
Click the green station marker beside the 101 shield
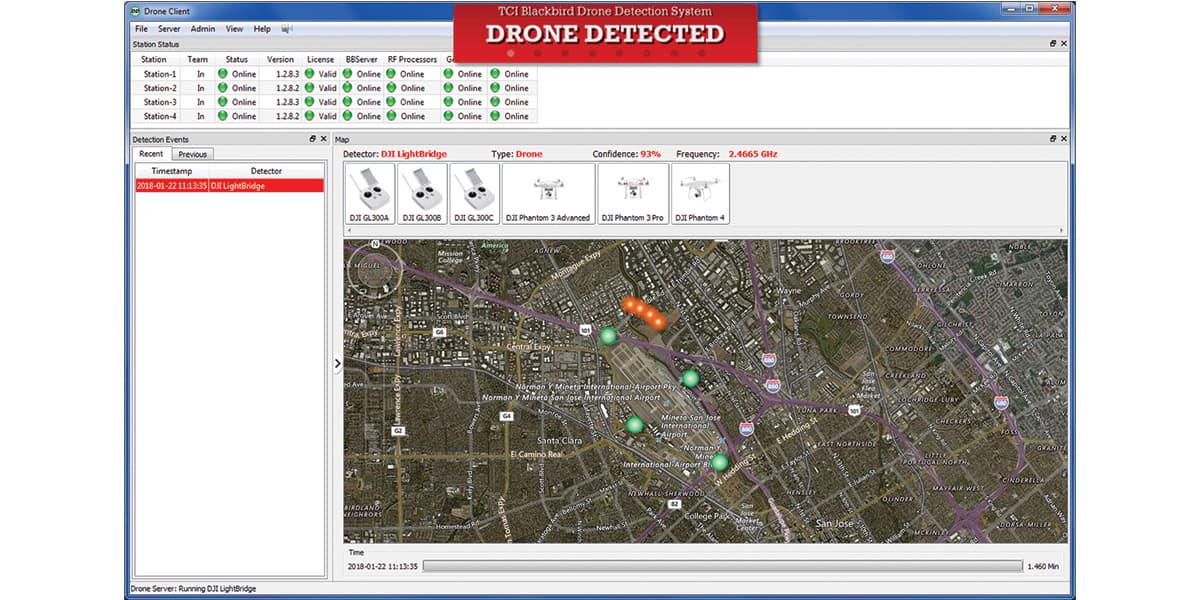[608, 336]
